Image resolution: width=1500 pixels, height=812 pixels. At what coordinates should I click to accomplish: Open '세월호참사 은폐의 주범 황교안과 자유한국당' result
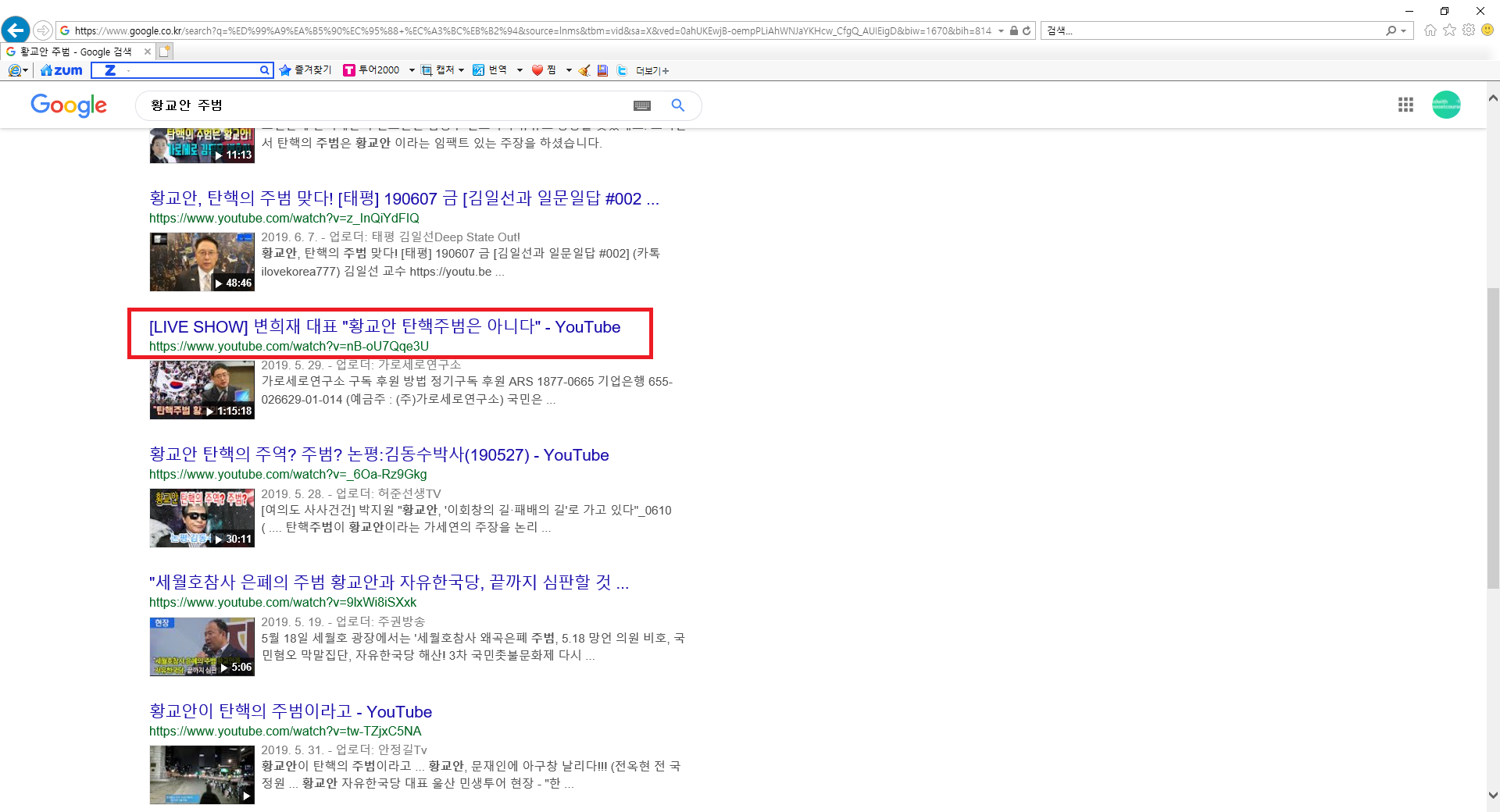pos(388,582)
